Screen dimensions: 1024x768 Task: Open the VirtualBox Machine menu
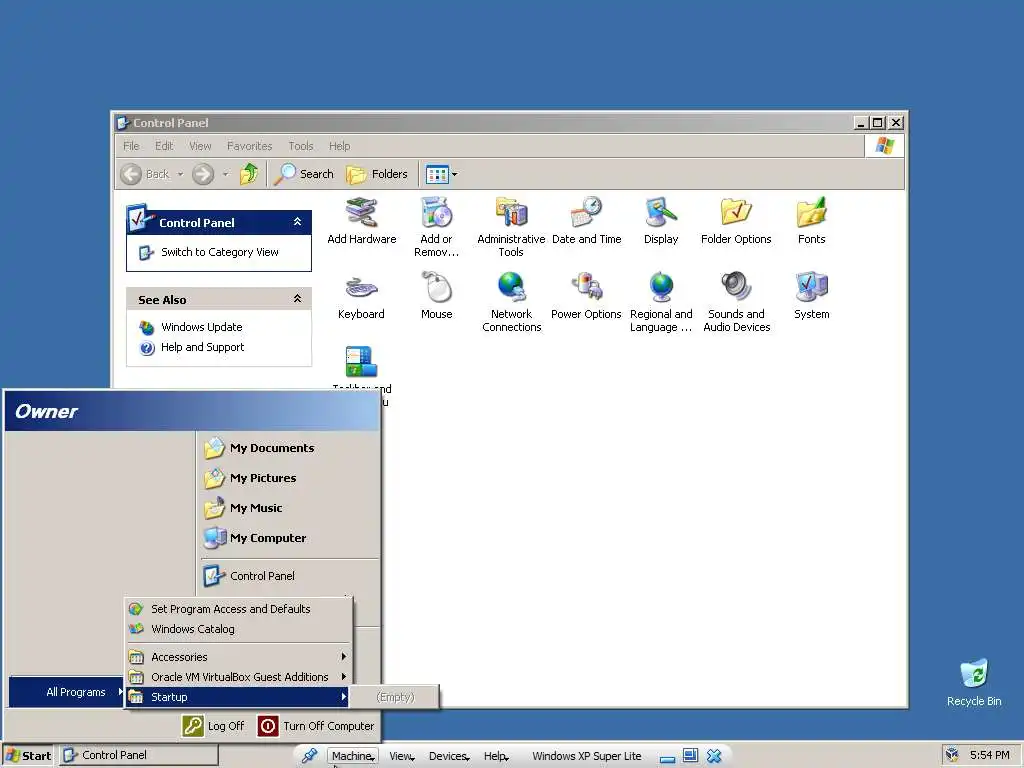(x=353, y=756)
